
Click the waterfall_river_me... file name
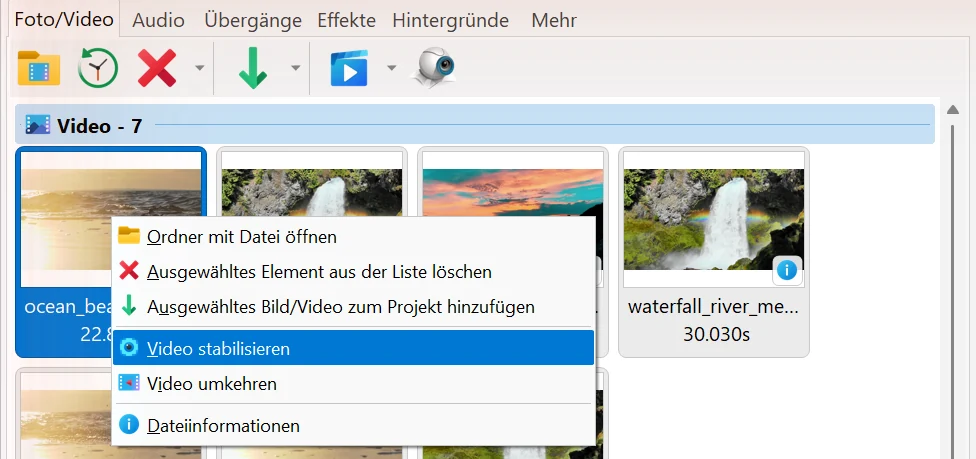[x=714, y=307]
